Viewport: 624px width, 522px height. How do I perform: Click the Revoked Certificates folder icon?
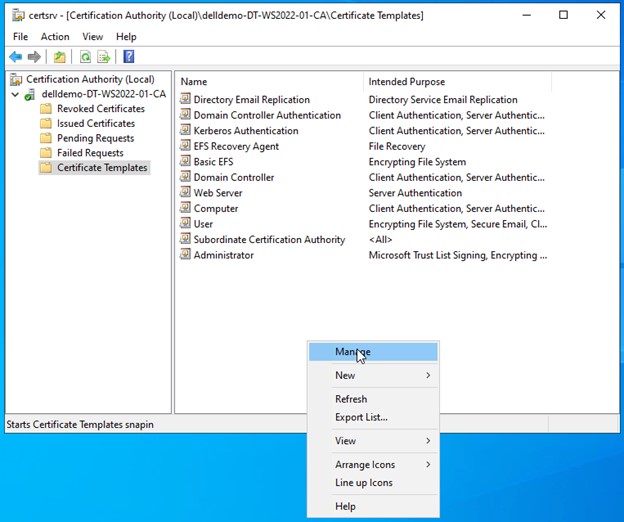[x=46, y=109]
